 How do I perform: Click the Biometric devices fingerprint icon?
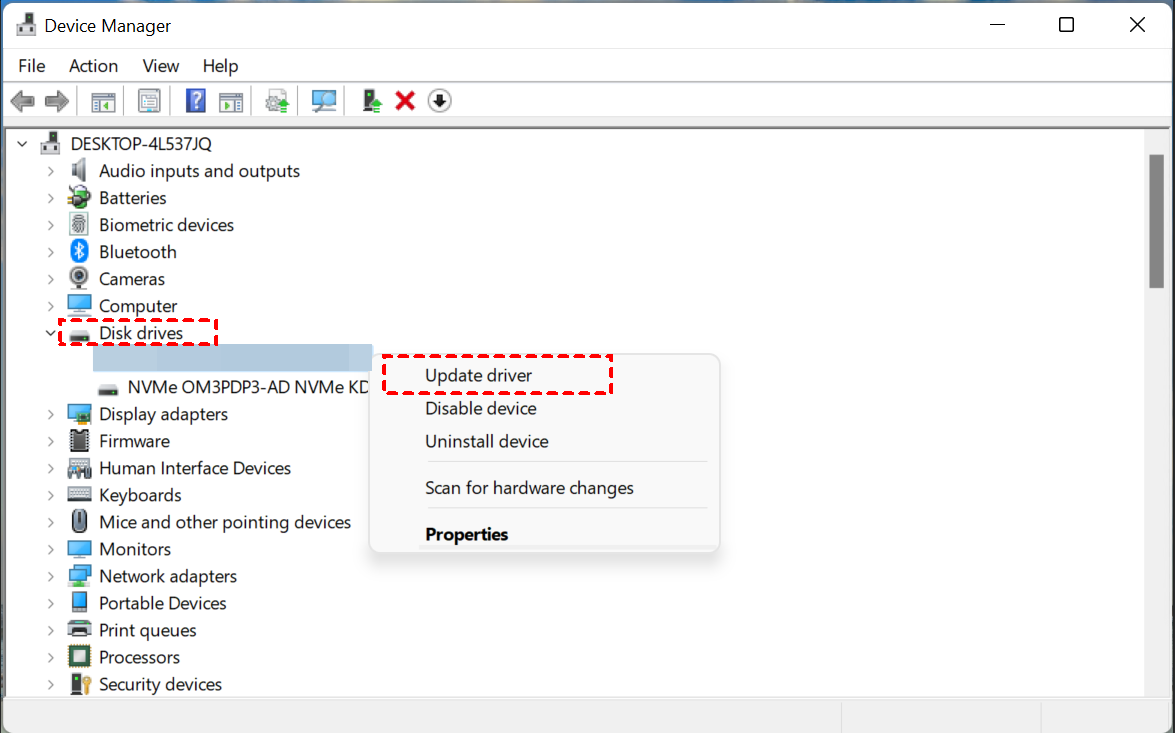pyautogui.click(x=79, y=224)
